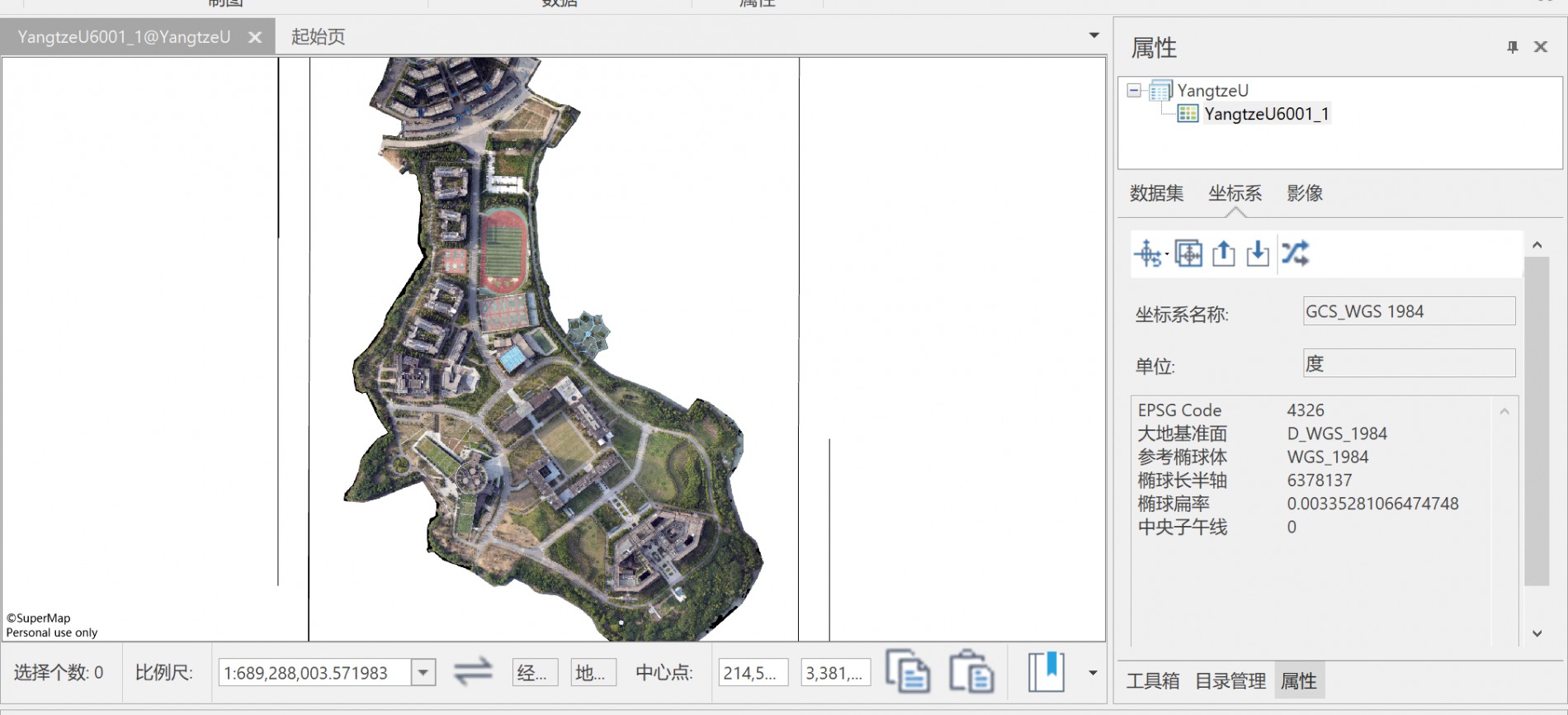Open the bookmark icon in status bar

(x=1046, y=672)
